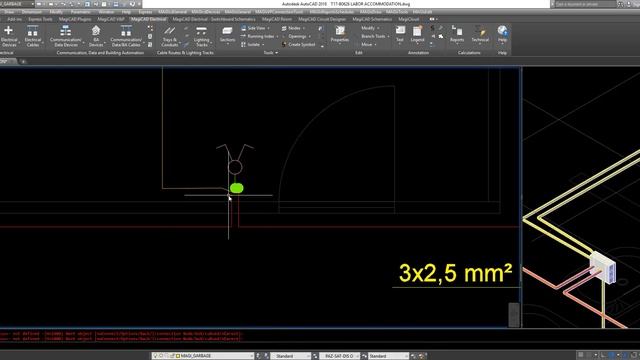Open the Window menu
This screenshot has width=640, height=360.
106,12
